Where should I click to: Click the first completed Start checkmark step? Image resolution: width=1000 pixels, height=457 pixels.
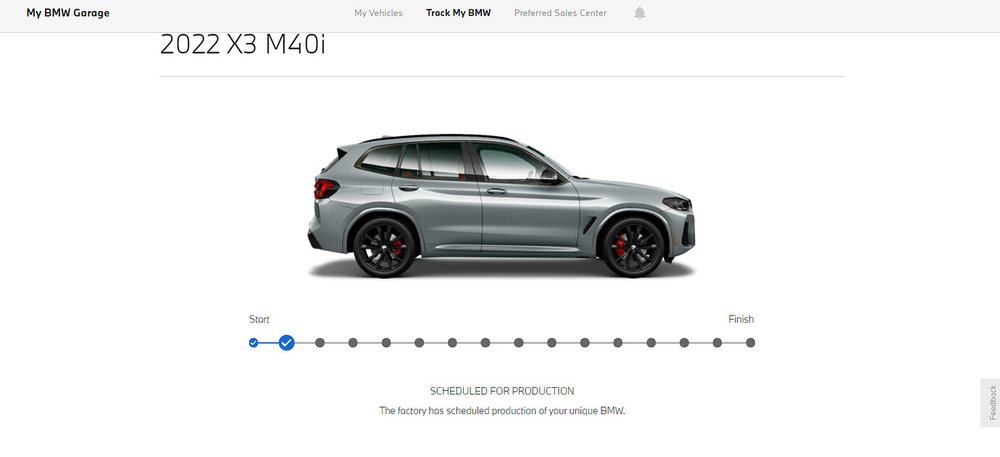point(254,343)
